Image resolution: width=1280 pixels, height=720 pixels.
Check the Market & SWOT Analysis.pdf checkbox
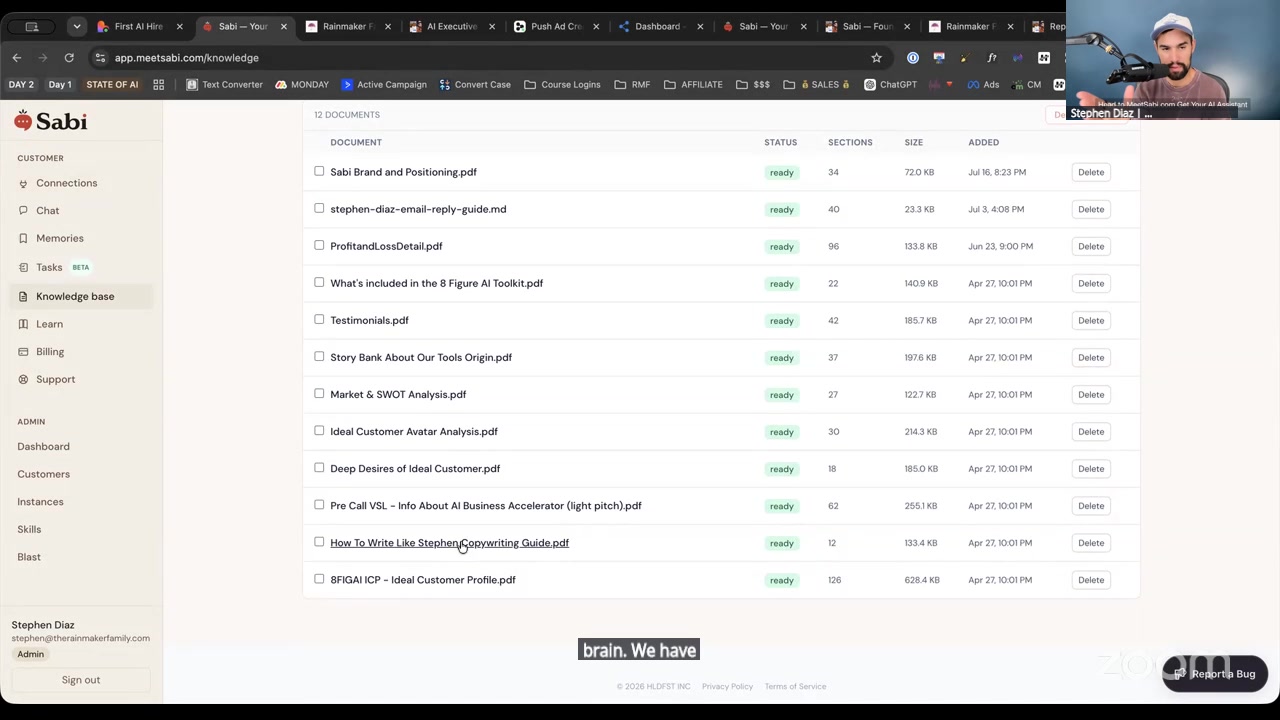[319, 394]
